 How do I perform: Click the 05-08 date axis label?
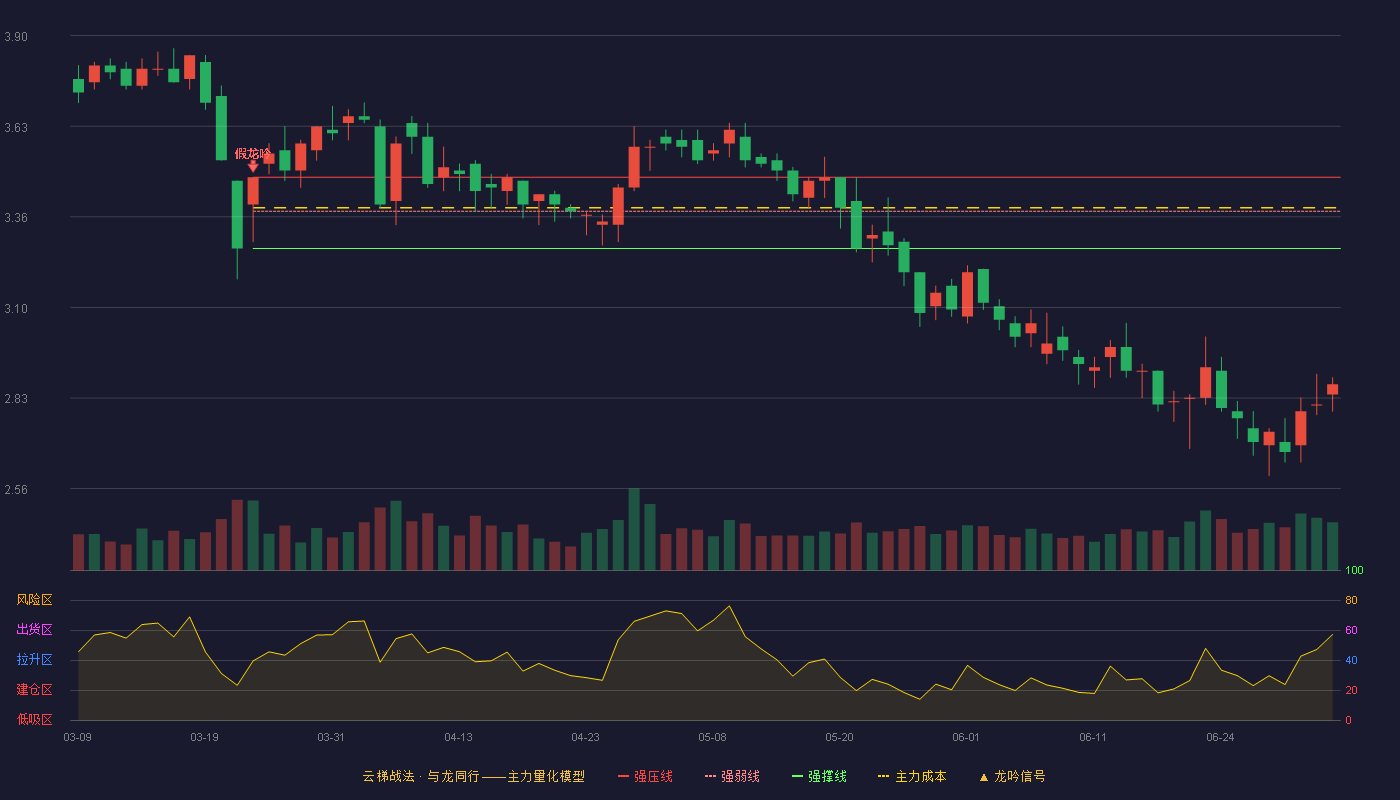712,737
